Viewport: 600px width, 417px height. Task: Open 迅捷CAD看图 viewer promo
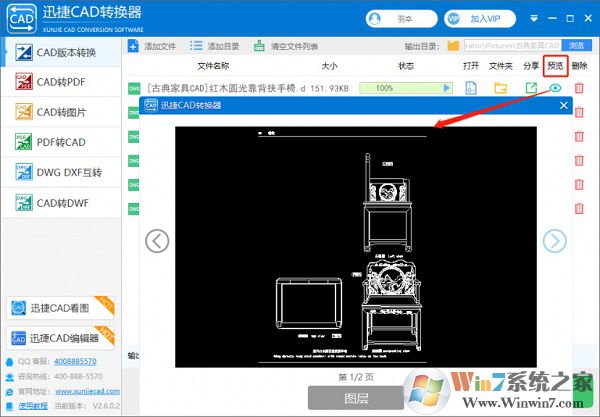[x=60, y=308]
